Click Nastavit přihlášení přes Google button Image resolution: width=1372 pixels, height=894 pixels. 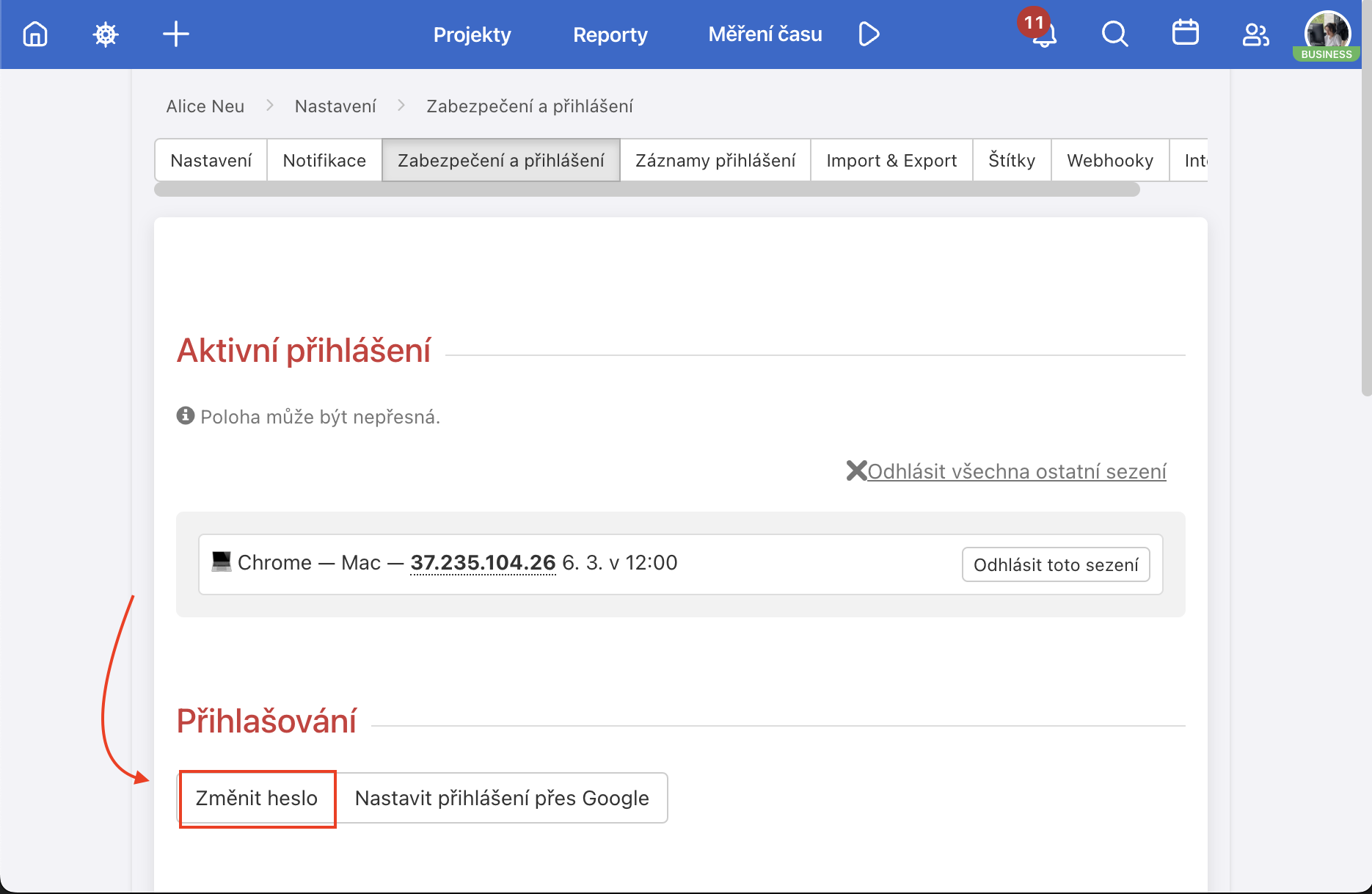502,798
